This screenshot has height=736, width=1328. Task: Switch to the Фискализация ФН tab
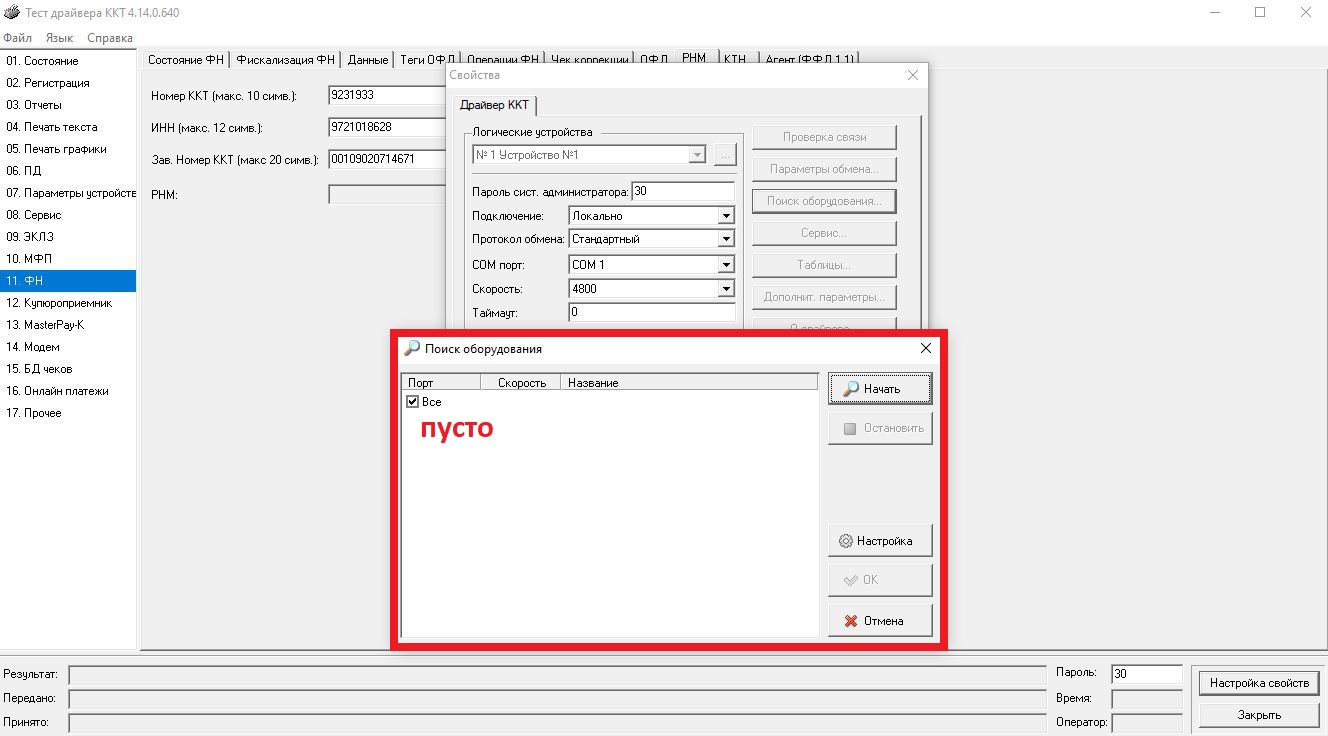[x=286, y=60]
